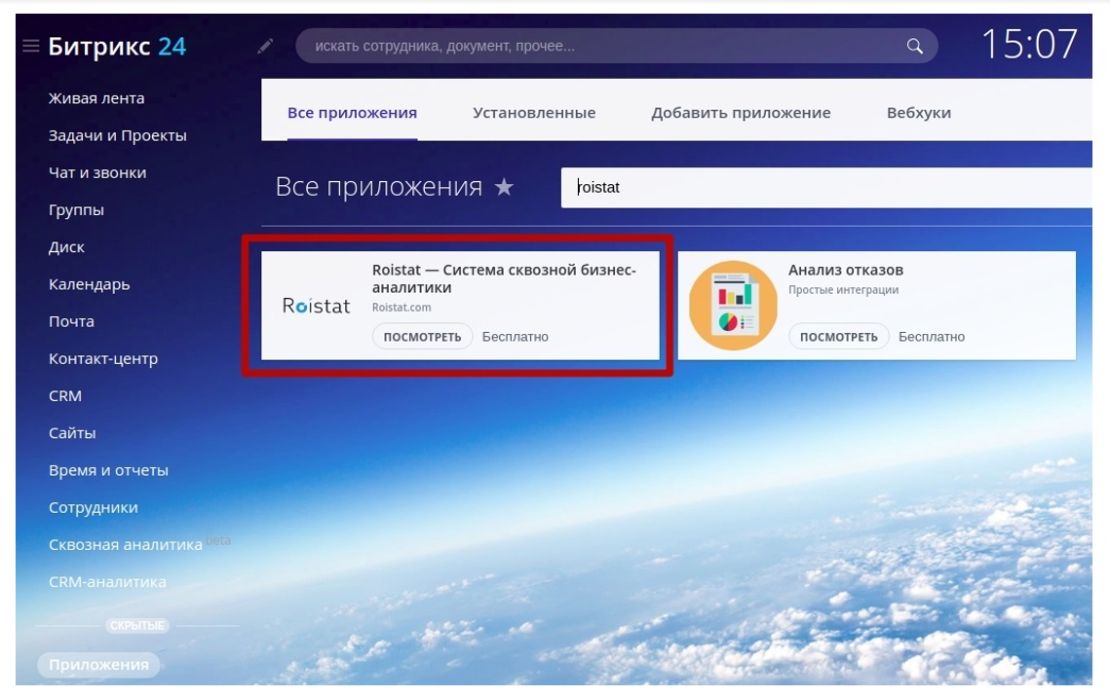Screen dimensions: 1110x697
Task: Select Приложения in the sidebar
Action: click(x=98, y=664)
